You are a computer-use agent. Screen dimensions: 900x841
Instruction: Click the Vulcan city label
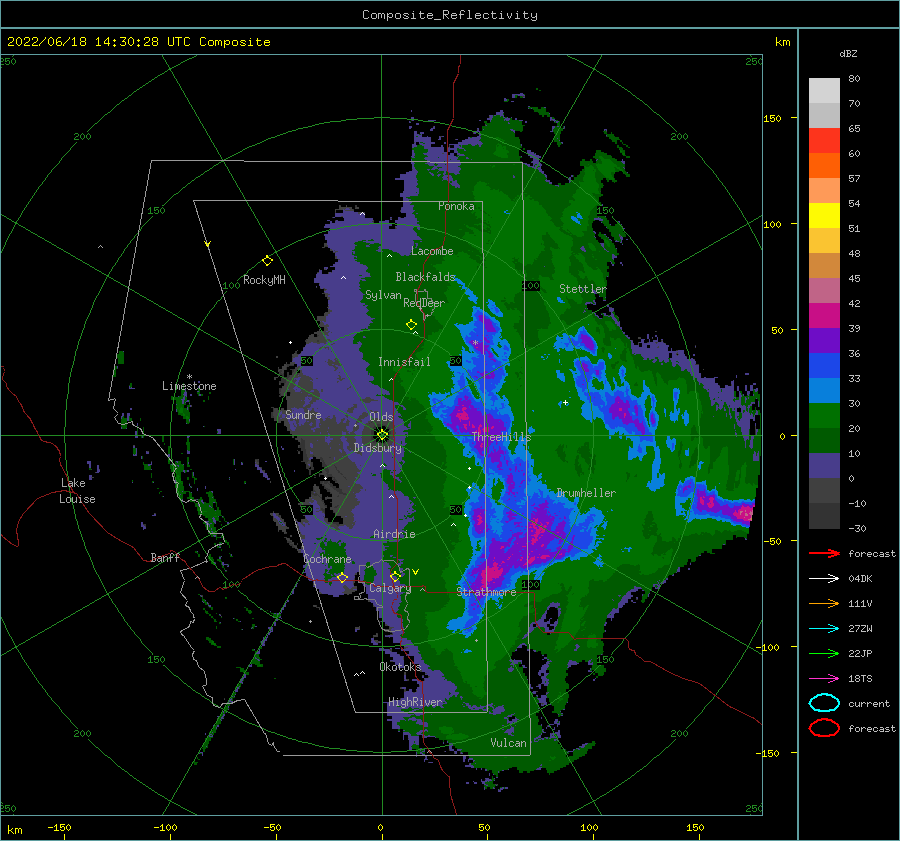tap(508, 743)
